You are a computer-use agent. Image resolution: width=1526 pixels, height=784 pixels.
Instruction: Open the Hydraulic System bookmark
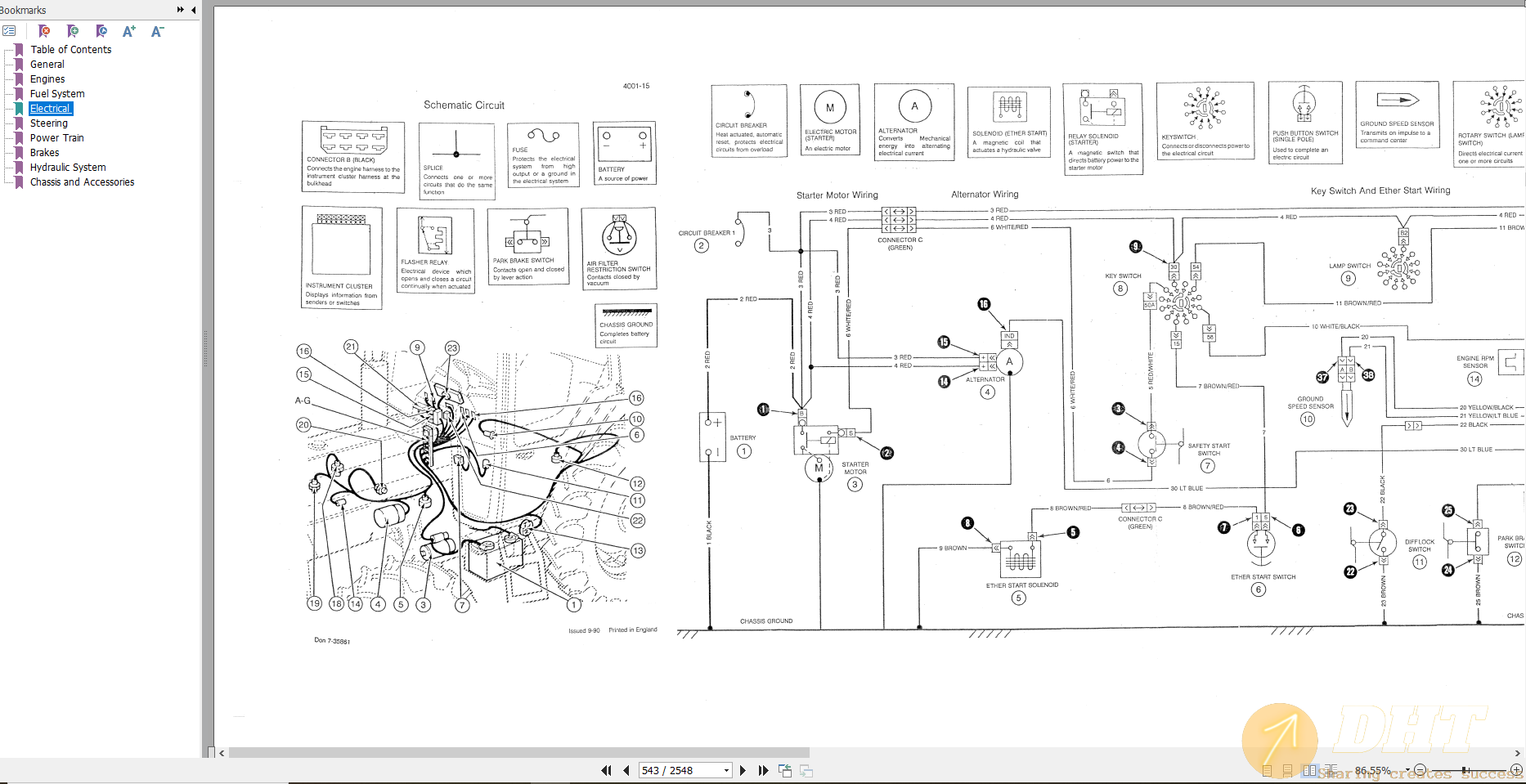coord(68,167)
